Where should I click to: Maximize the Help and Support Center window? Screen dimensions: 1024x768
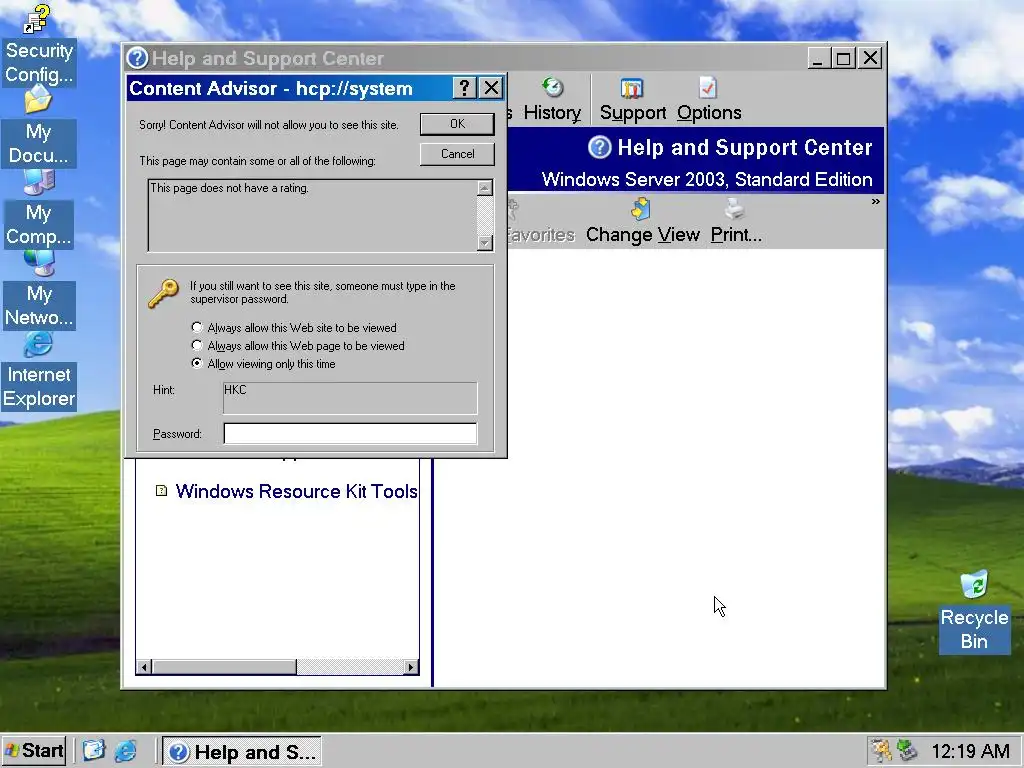click(842, 58)
